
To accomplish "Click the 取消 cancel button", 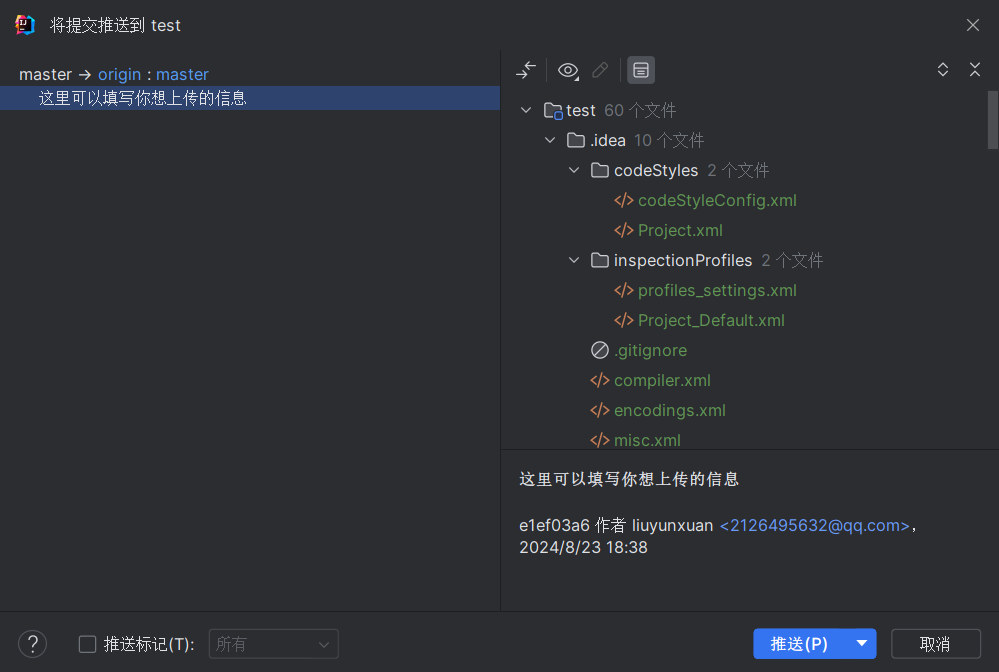I will click(935, 644).
